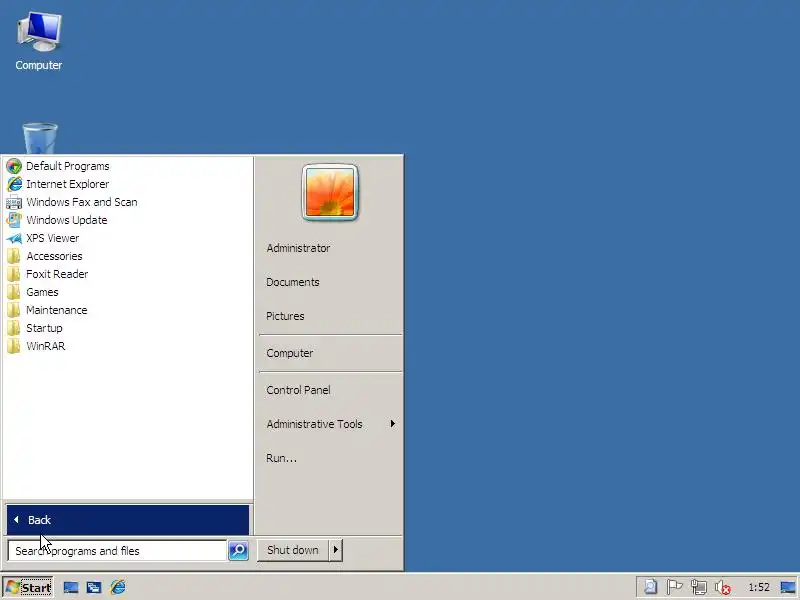Expand the Maintenance folder
Image resolution: width=800 pixels, height=600 pixels.
[x=57, y=310]
